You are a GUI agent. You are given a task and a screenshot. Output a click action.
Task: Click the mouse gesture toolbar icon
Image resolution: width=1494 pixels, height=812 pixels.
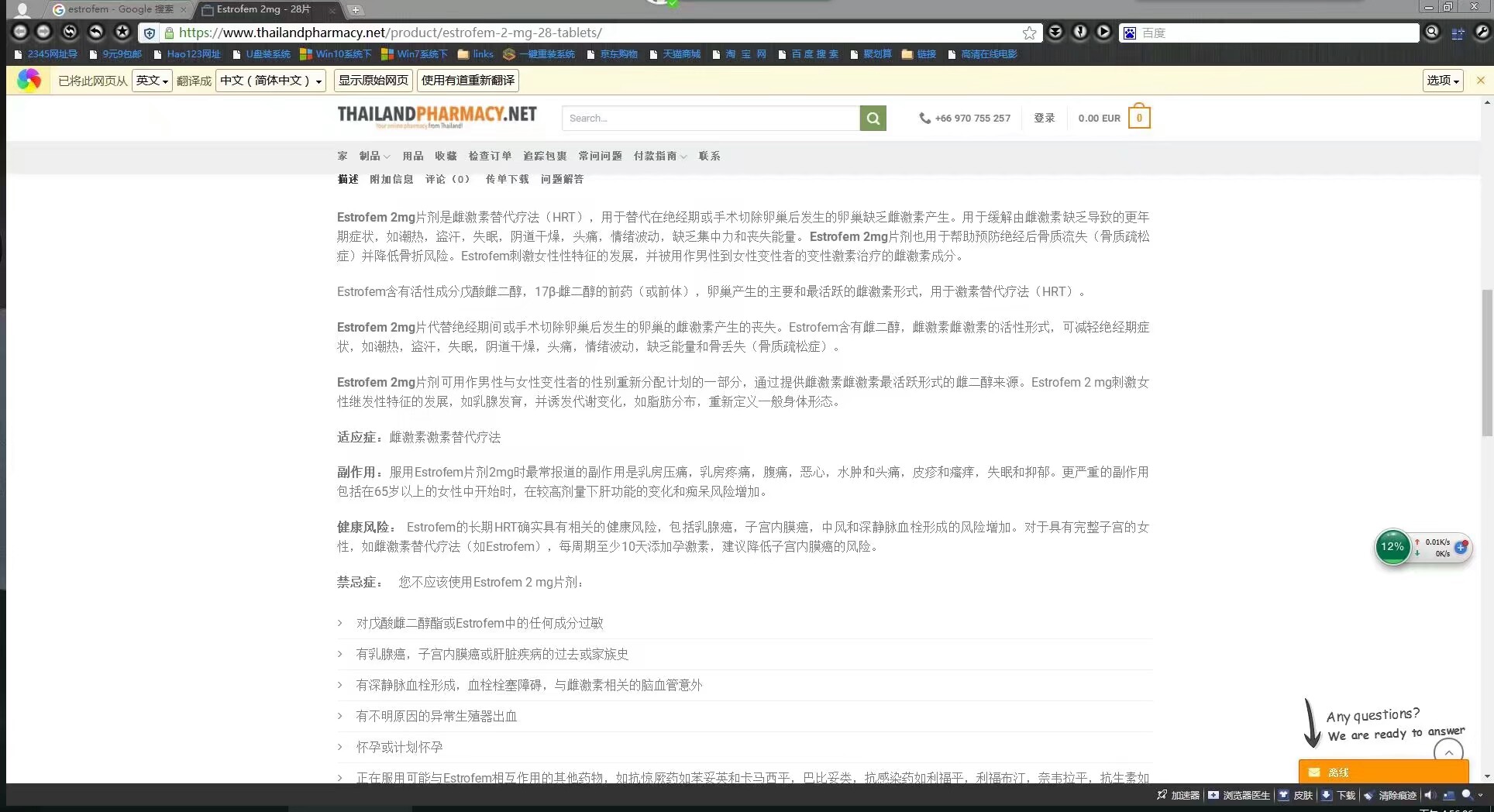coord(1079,32)
